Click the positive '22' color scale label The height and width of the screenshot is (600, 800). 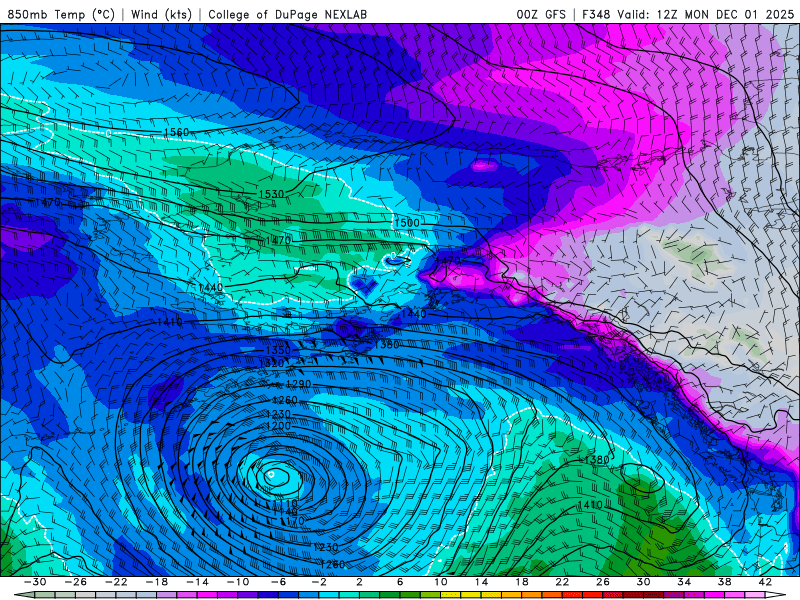pos(562,582)
